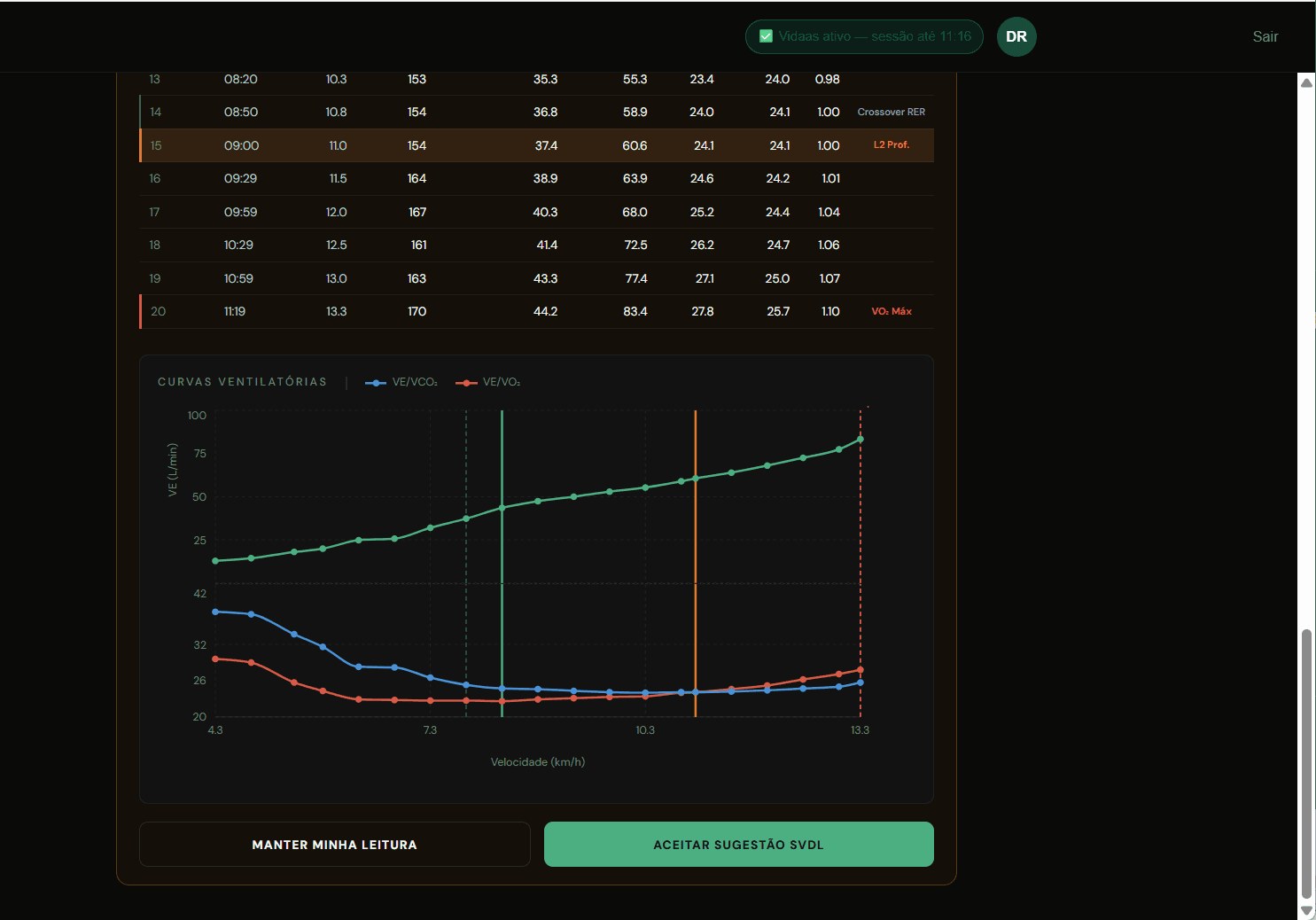
Task: Click the value '44.2' in row 20
Action: point(546,312)
